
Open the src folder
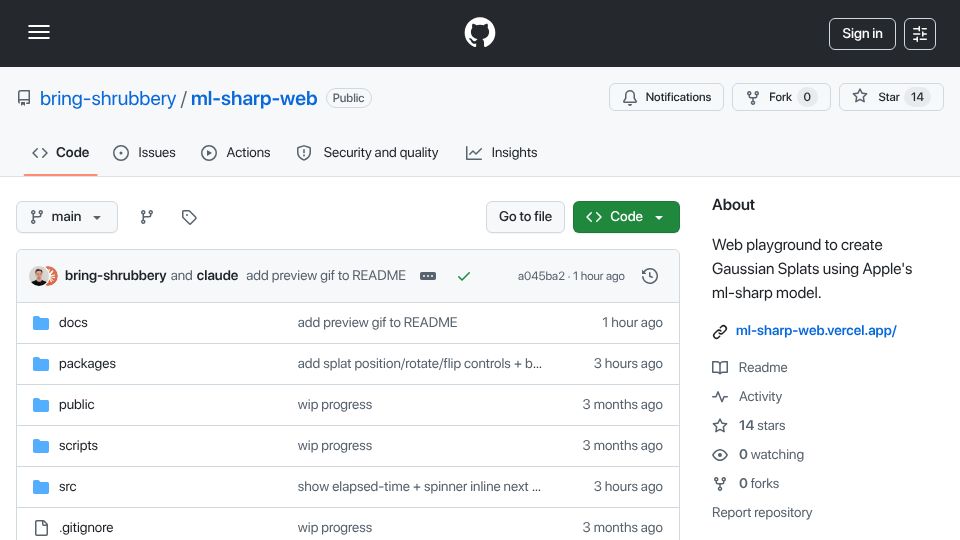(x=67, y=487)
